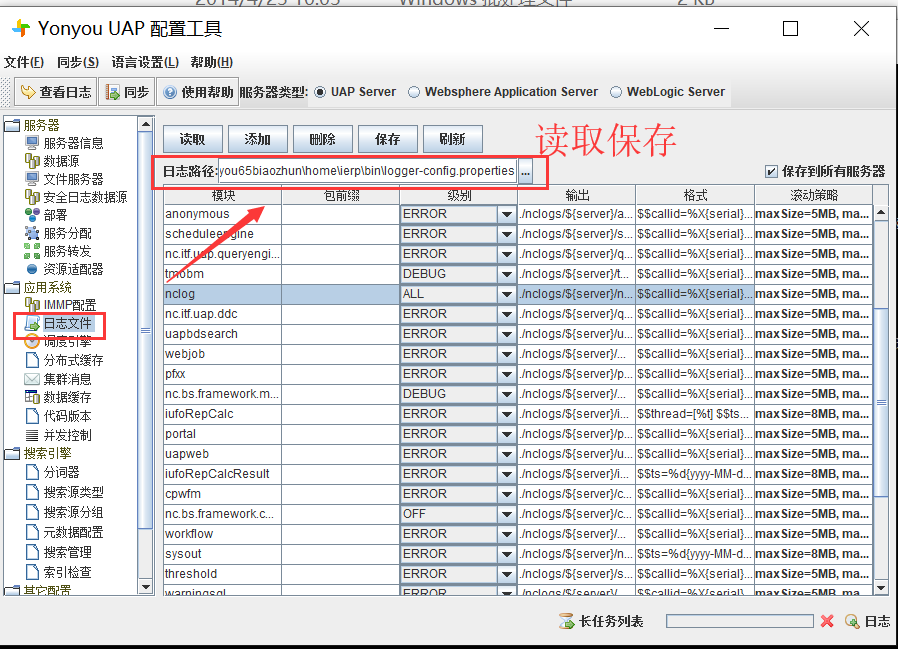This screenshot has height=649, width=898.
Task: Select the 数据源 tree icon
Action: [32, 161]
